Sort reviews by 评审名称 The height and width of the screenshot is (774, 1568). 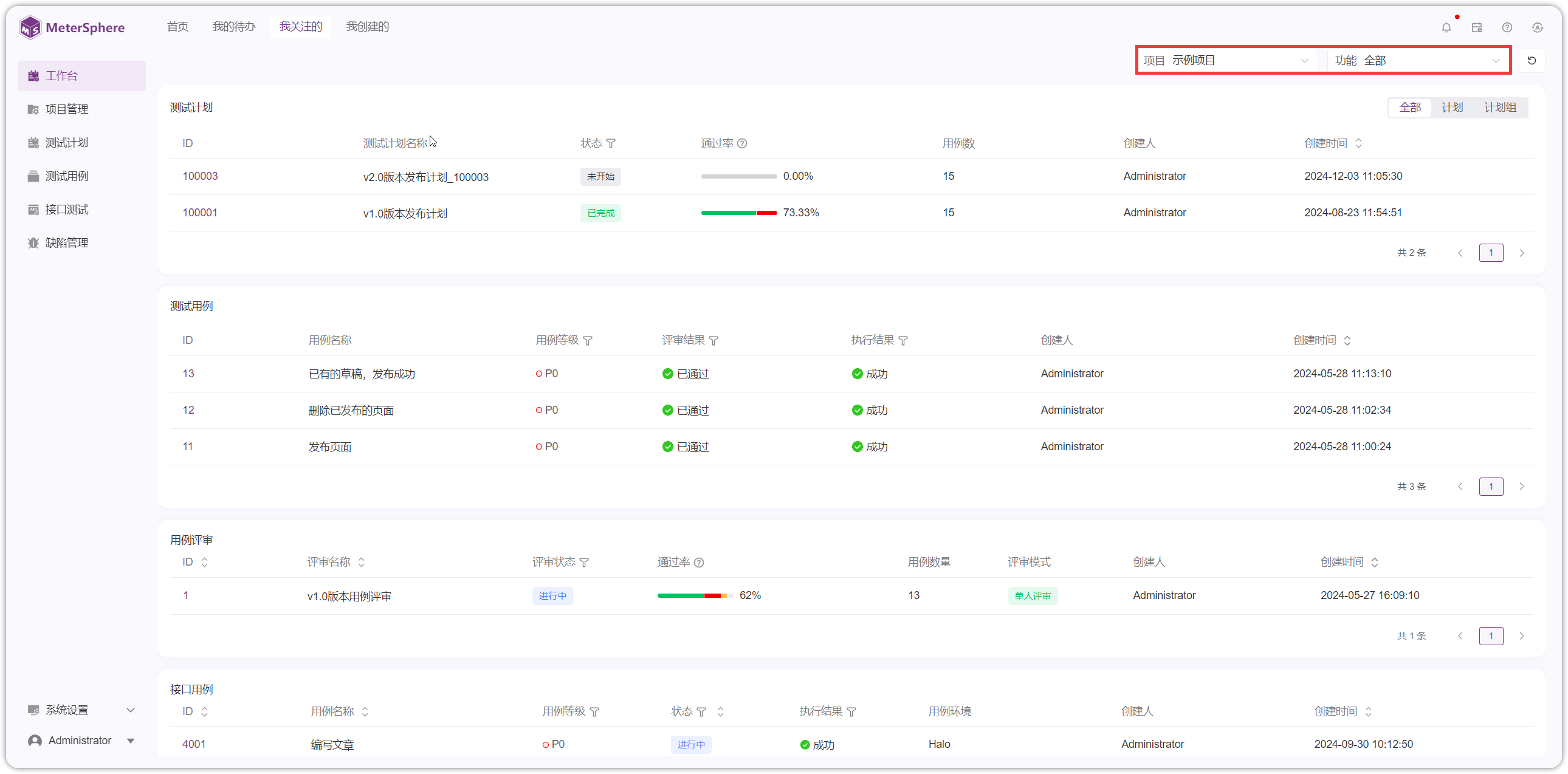pos(362,562)
